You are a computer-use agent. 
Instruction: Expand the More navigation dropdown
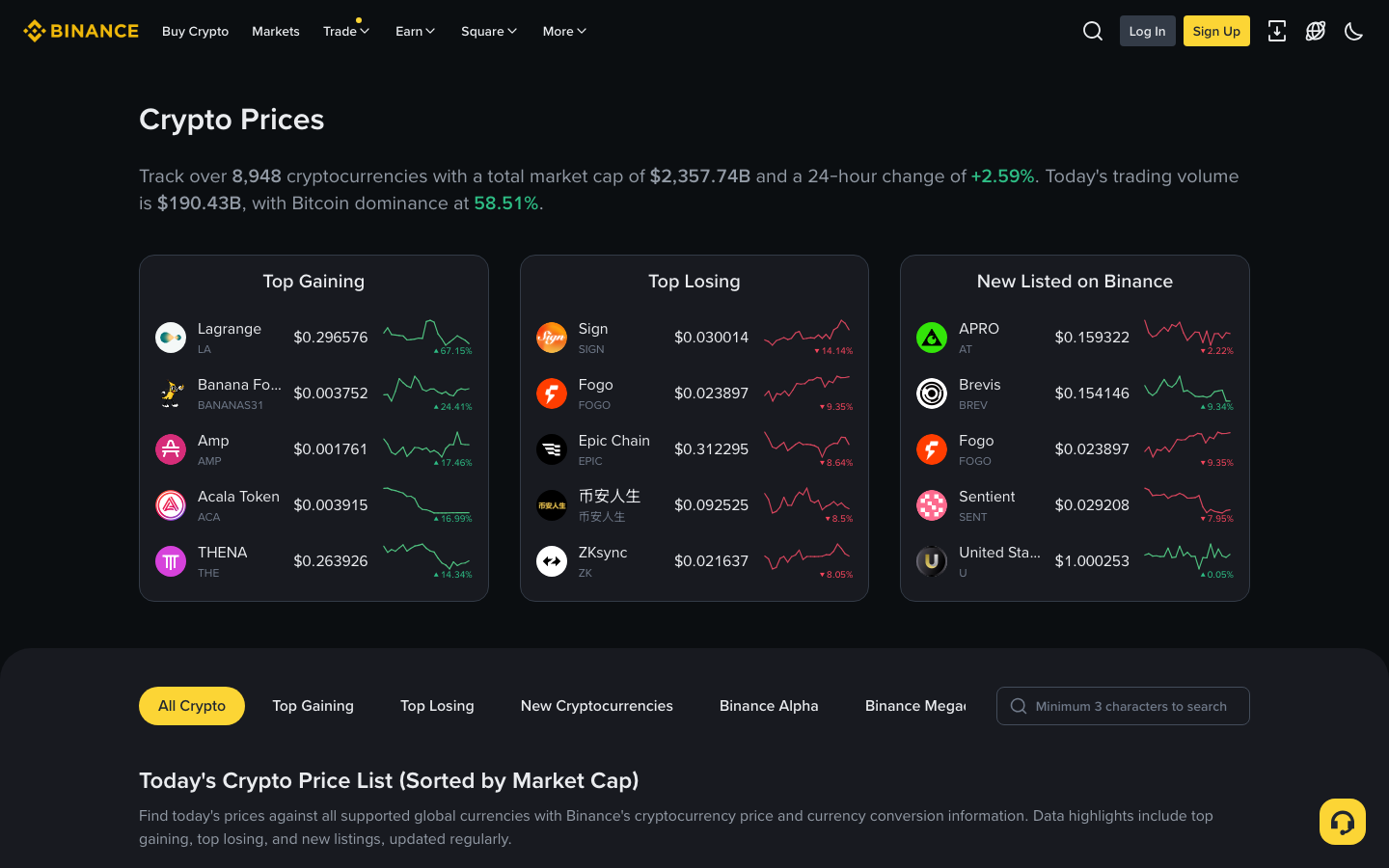563,31
